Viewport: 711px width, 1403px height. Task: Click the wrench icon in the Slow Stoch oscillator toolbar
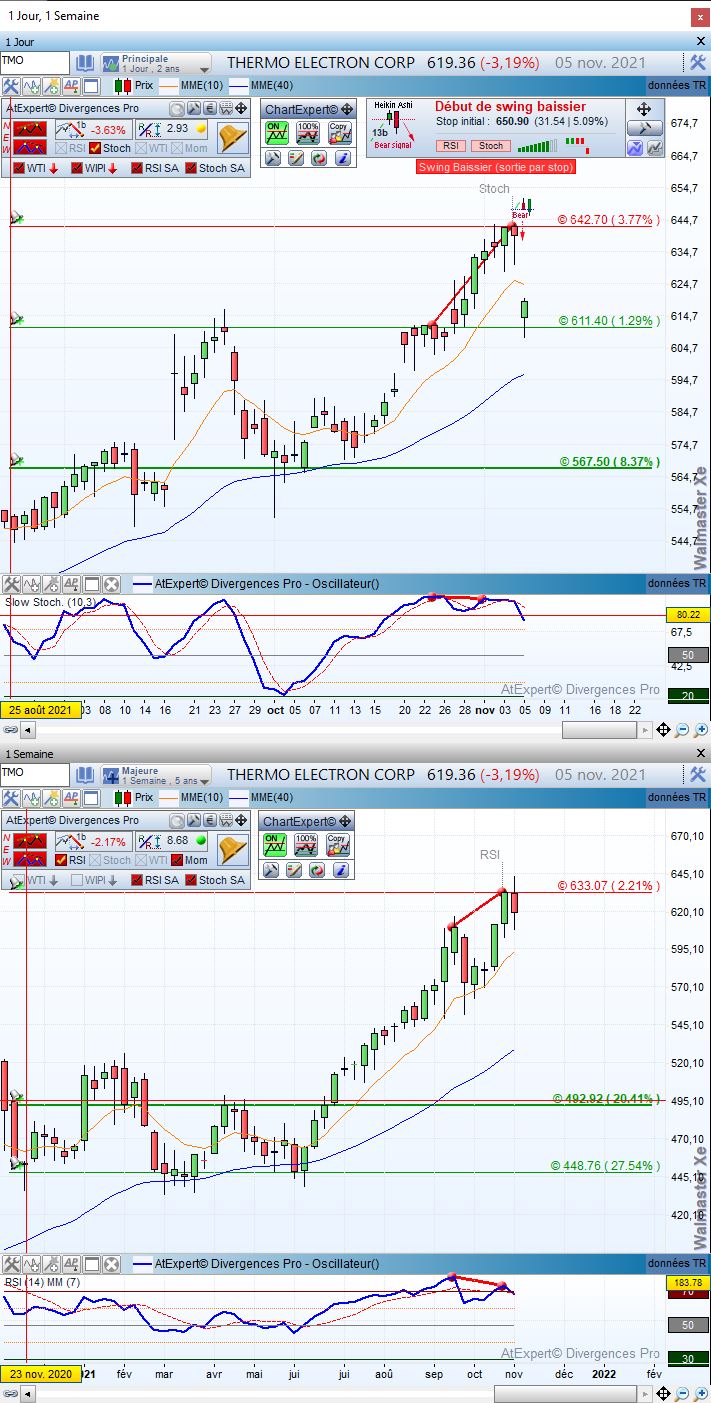11,584
